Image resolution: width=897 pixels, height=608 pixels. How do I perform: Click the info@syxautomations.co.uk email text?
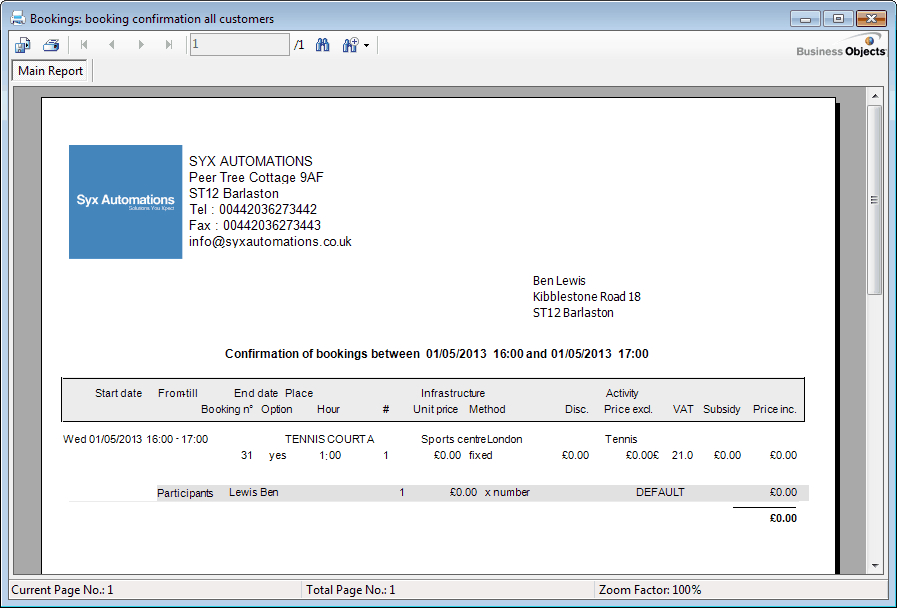[270, 242]
